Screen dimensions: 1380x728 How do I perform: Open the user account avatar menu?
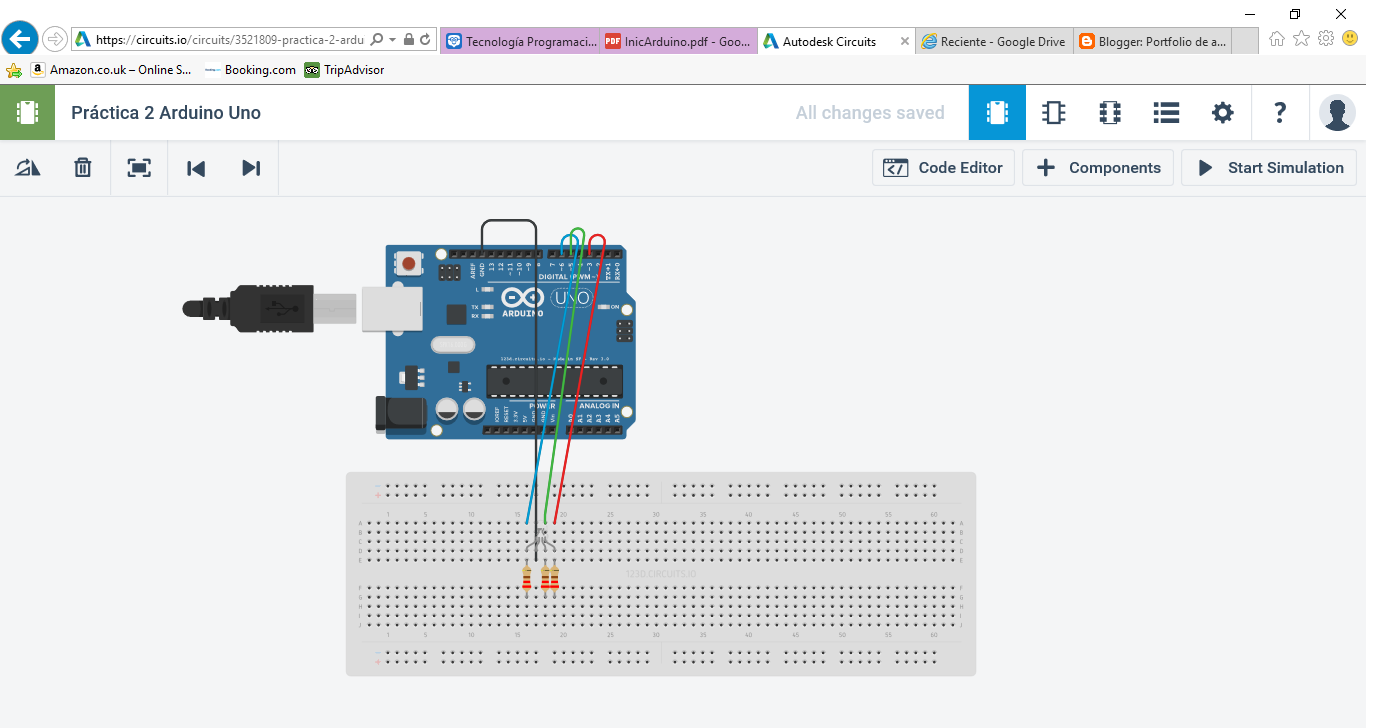pyautogui.click(x=1338, y=112)
